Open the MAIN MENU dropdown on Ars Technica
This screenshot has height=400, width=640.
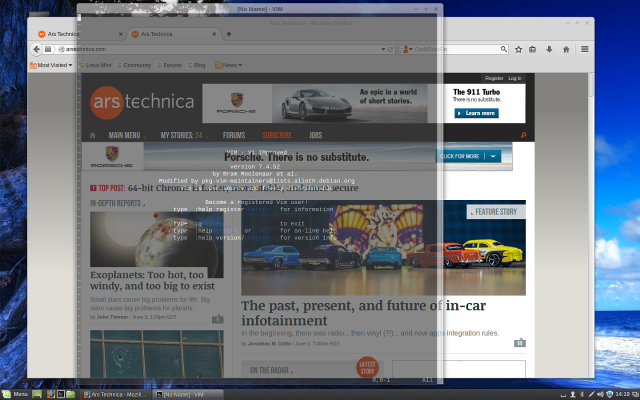(127, 135)
